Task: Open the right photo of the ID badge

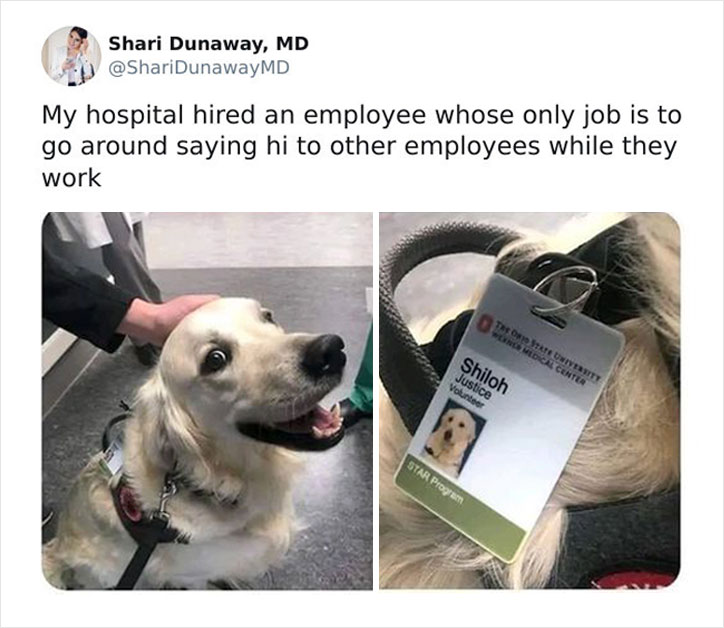Action: coord(530,401)
